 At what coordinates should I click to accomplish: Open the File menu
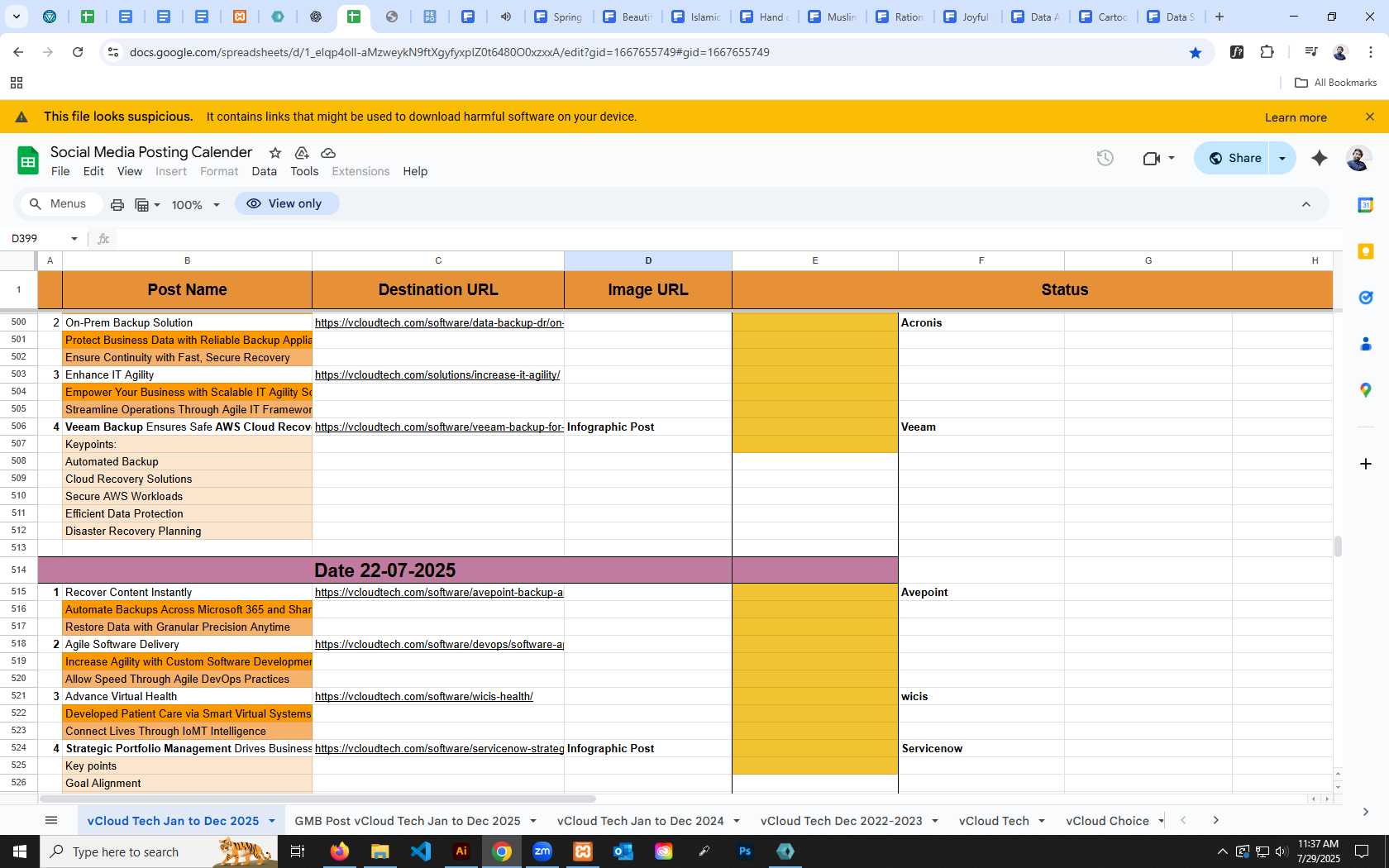click(60, 171)
